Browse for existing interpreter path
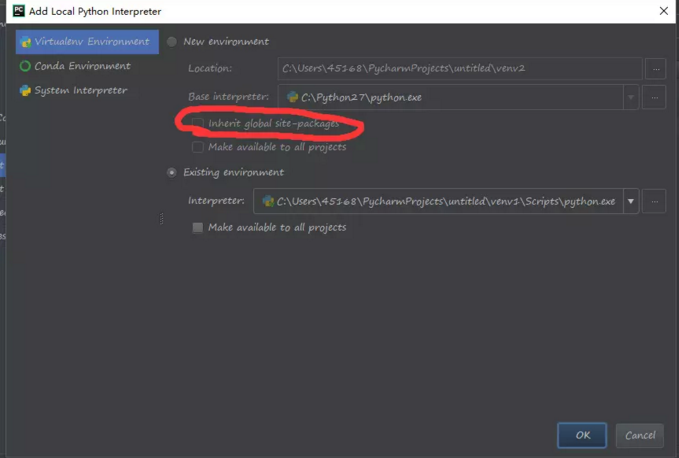The height and width of the screenshot is (458, 679). tap(654, 201)
